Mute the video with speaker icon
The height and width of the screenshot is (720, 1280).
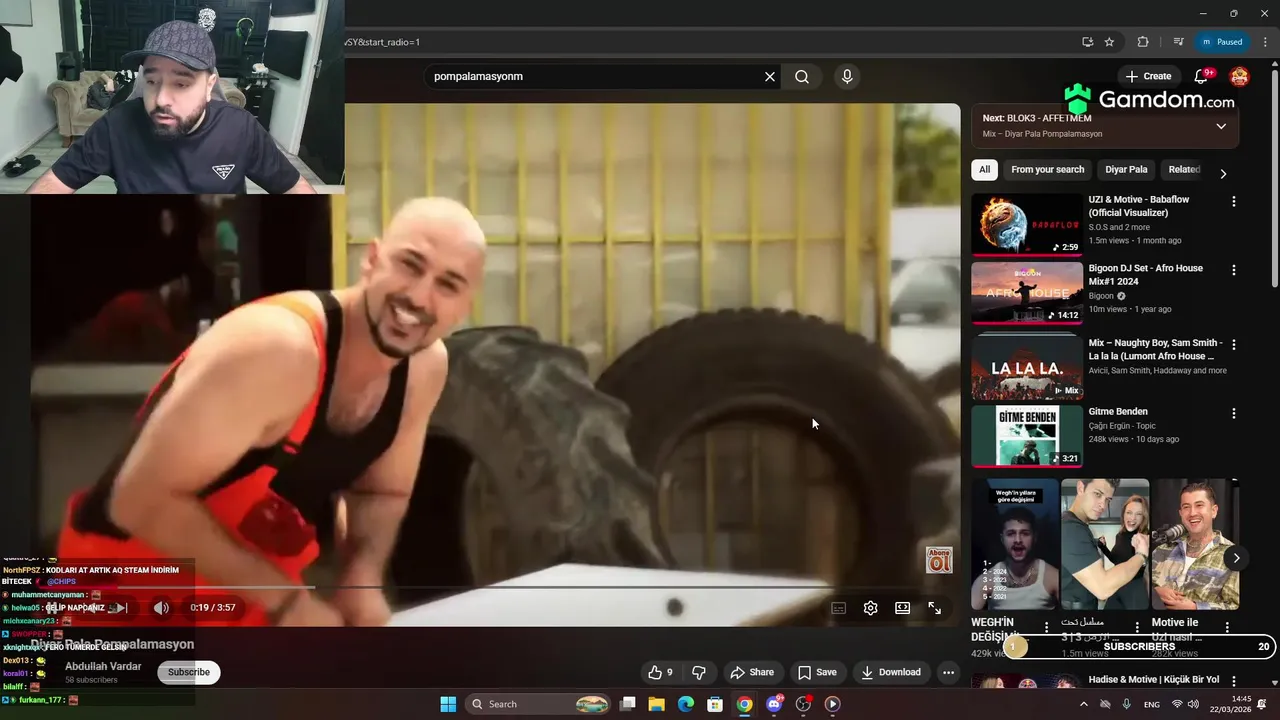point(161,608)
